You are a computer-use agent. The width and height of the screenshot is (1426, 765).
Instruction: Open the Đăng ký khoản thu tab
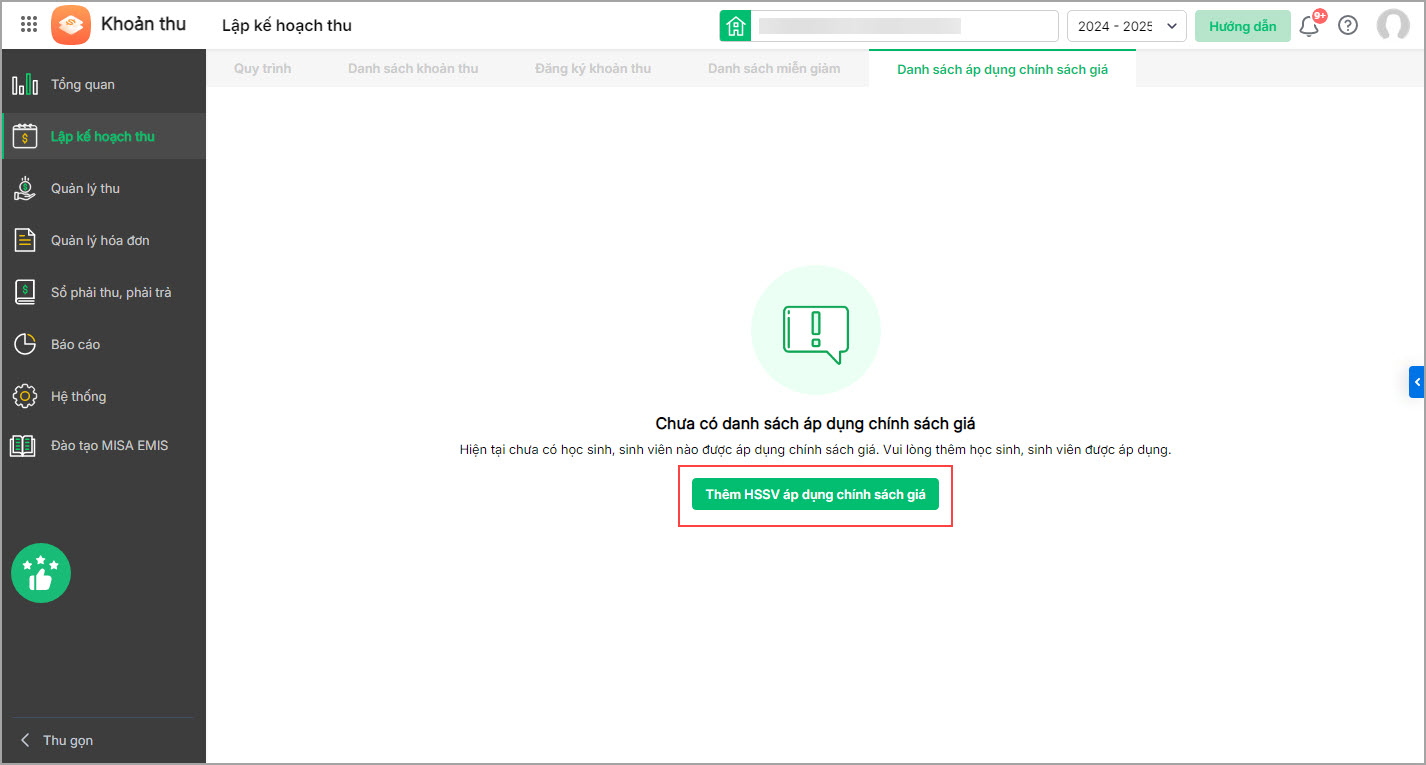point(593,69)
